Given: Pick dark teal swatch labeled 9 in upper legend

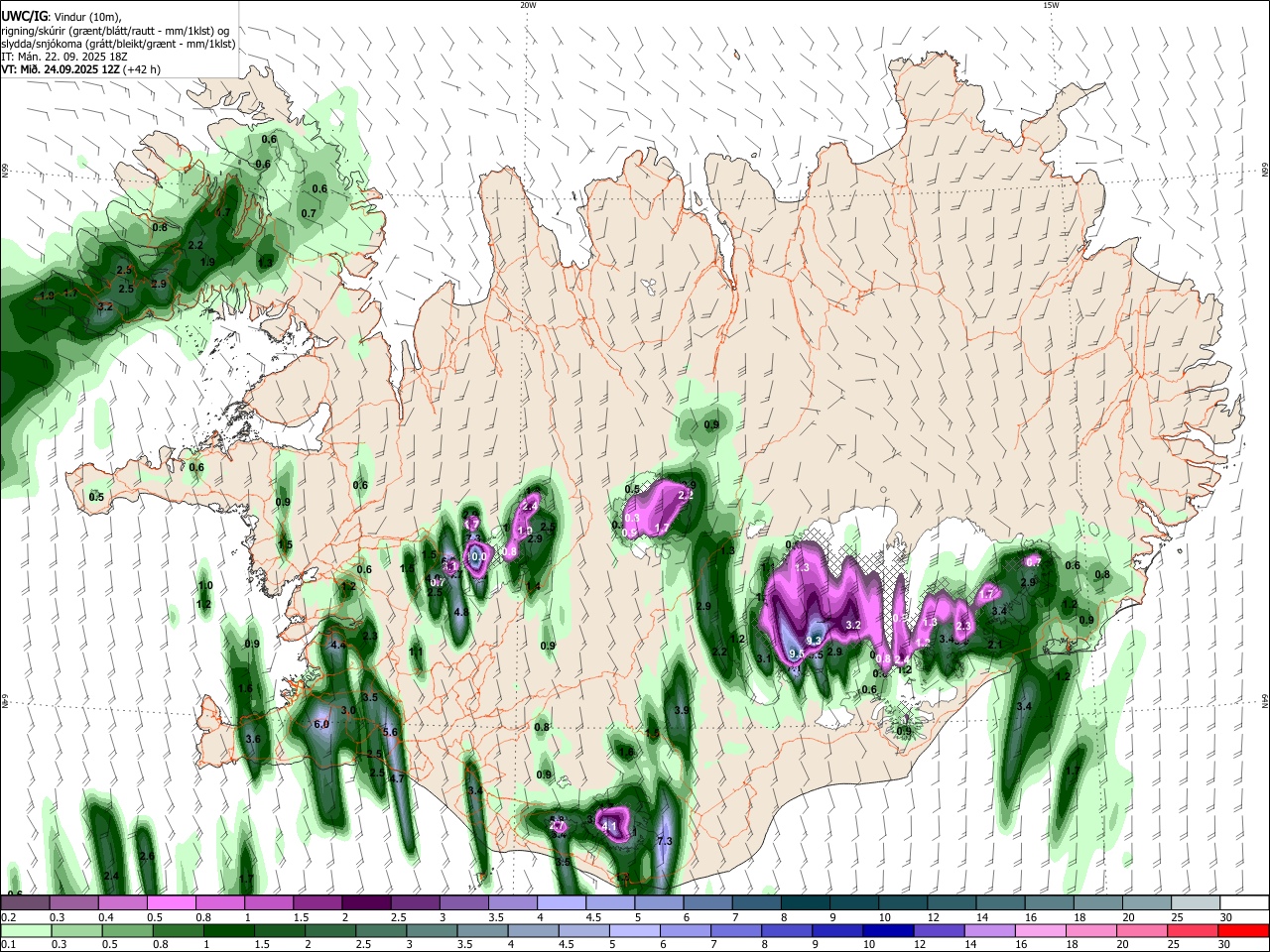Looking at the screenshot, I should coord(854,903).
